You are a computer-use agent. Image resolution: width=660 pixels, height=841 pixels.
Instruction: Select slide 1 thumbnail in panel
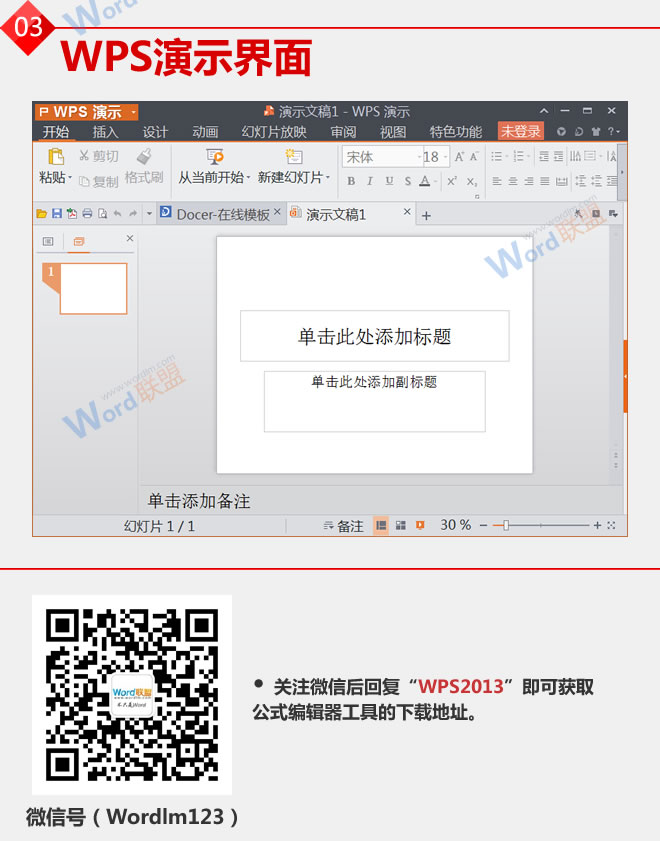(93, 289)
